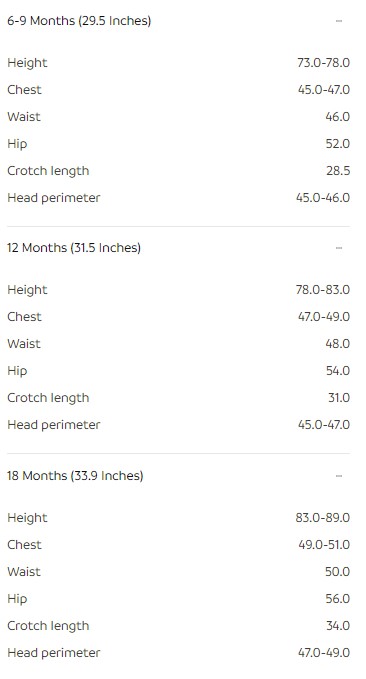
Task: Collapse the 12 Months section minus icon
Action: click(339, 248)
